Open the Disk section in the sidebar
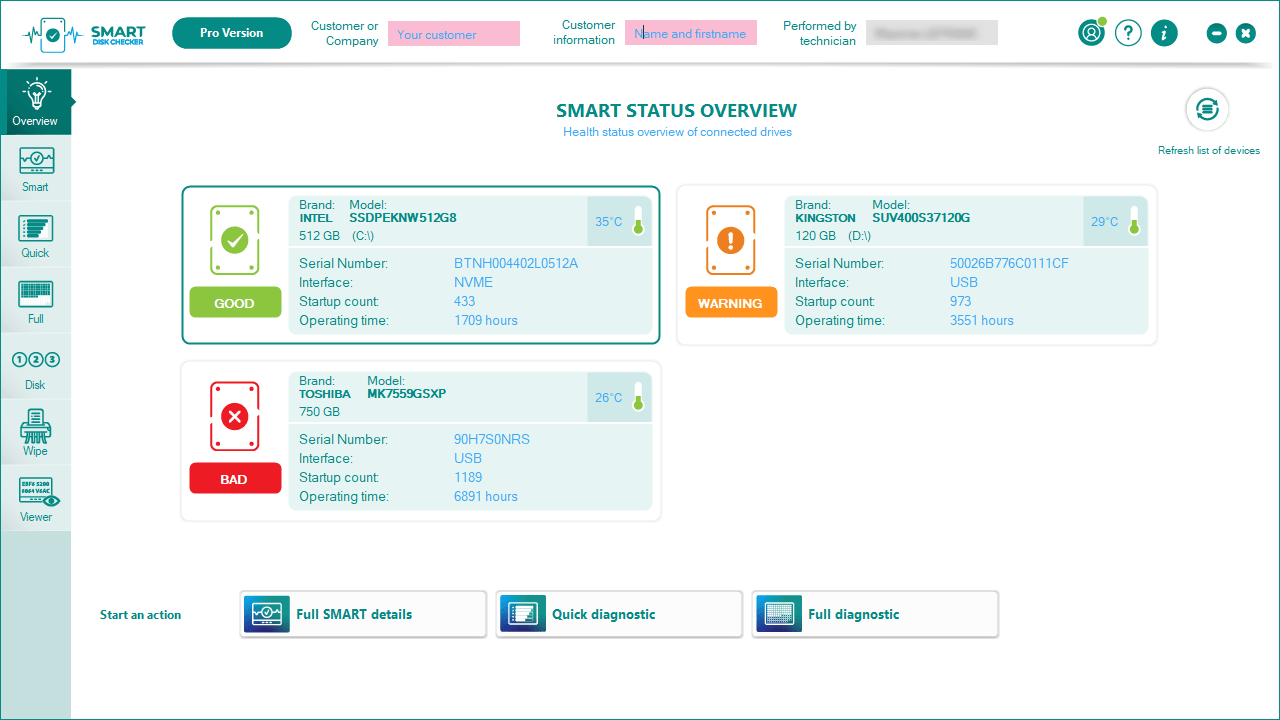 [x=36, y=367]
